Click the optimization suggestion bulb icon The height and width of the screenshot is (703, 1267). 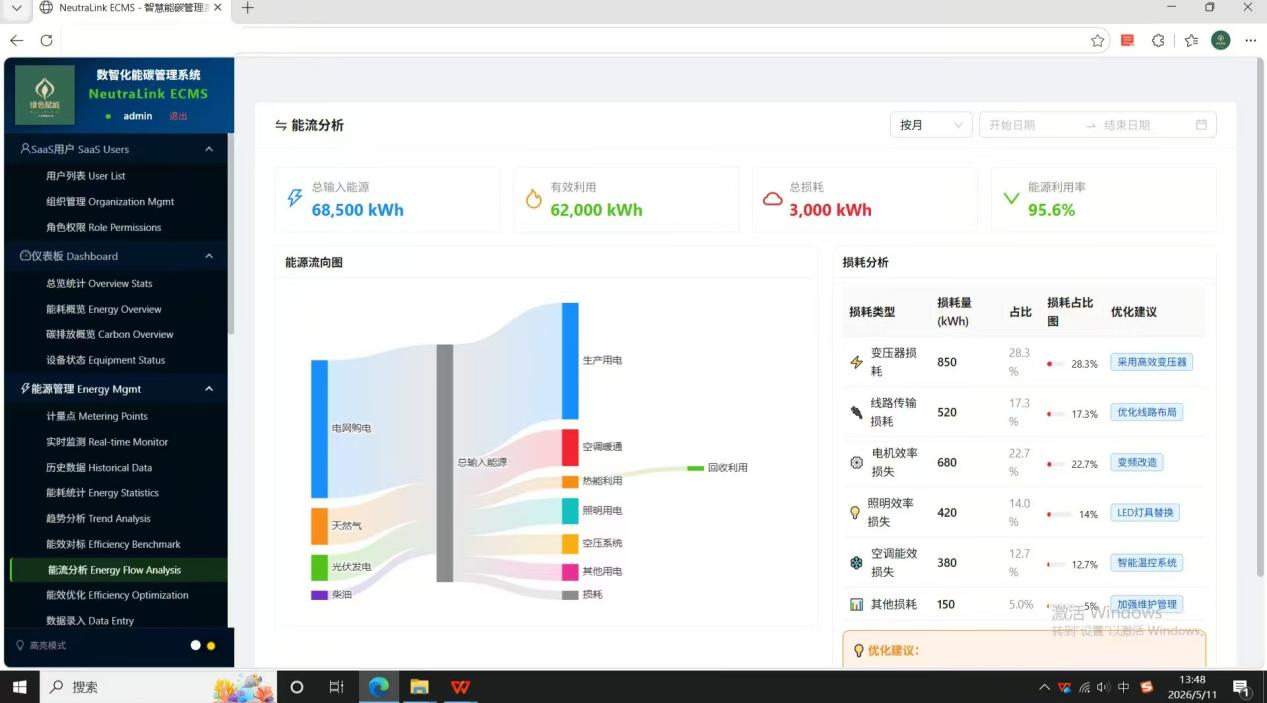click(x=858, y=650)
